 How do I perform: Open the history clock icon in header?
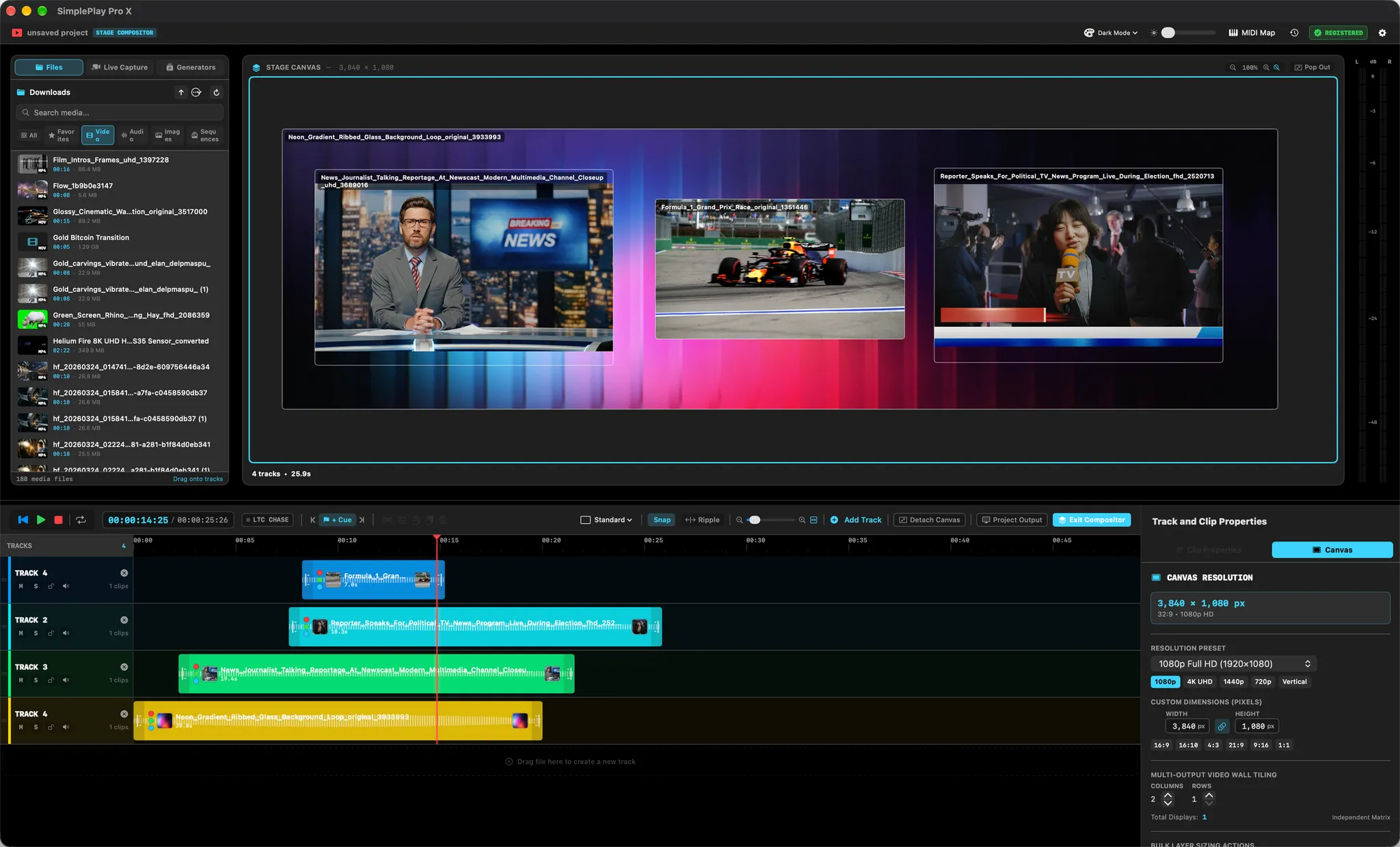1294,33
